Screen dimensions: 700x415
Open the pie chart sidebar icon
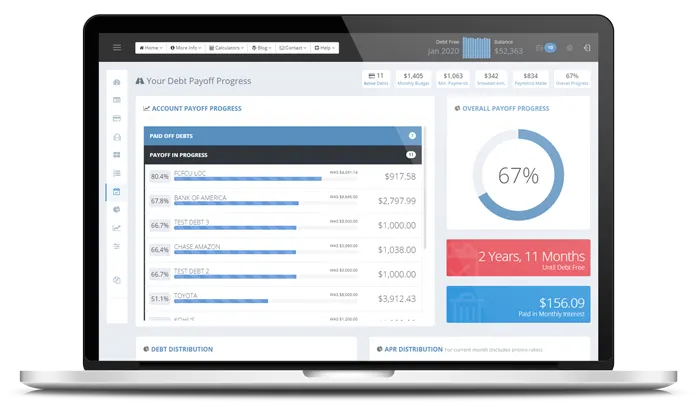click(x=117, y=209)
